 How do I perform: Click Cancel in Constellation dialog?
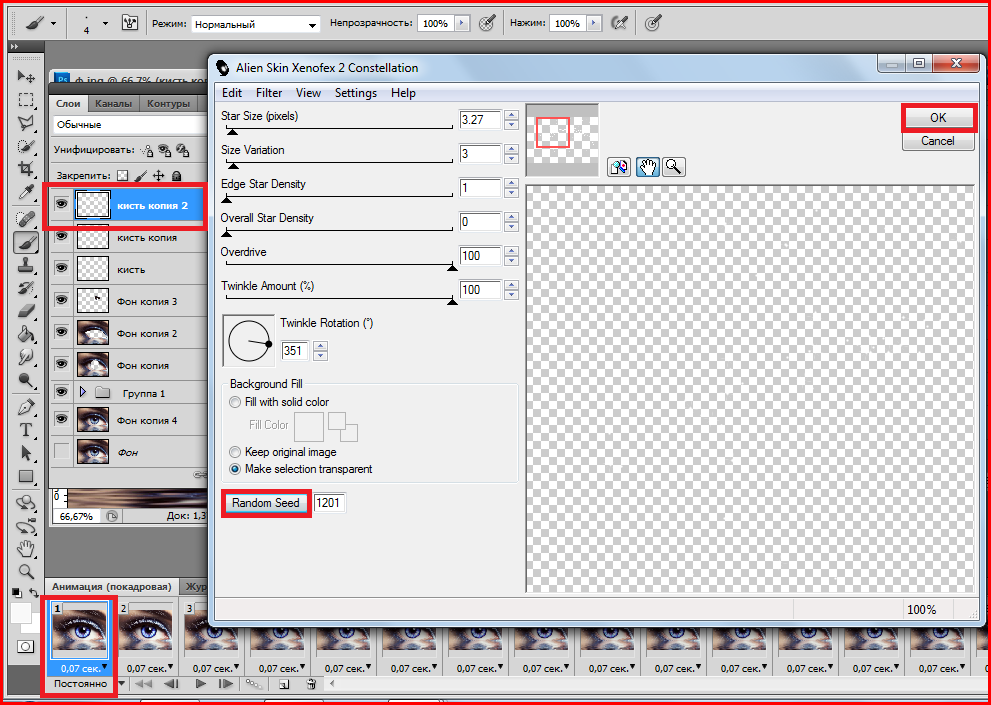[x=938, y=140]
